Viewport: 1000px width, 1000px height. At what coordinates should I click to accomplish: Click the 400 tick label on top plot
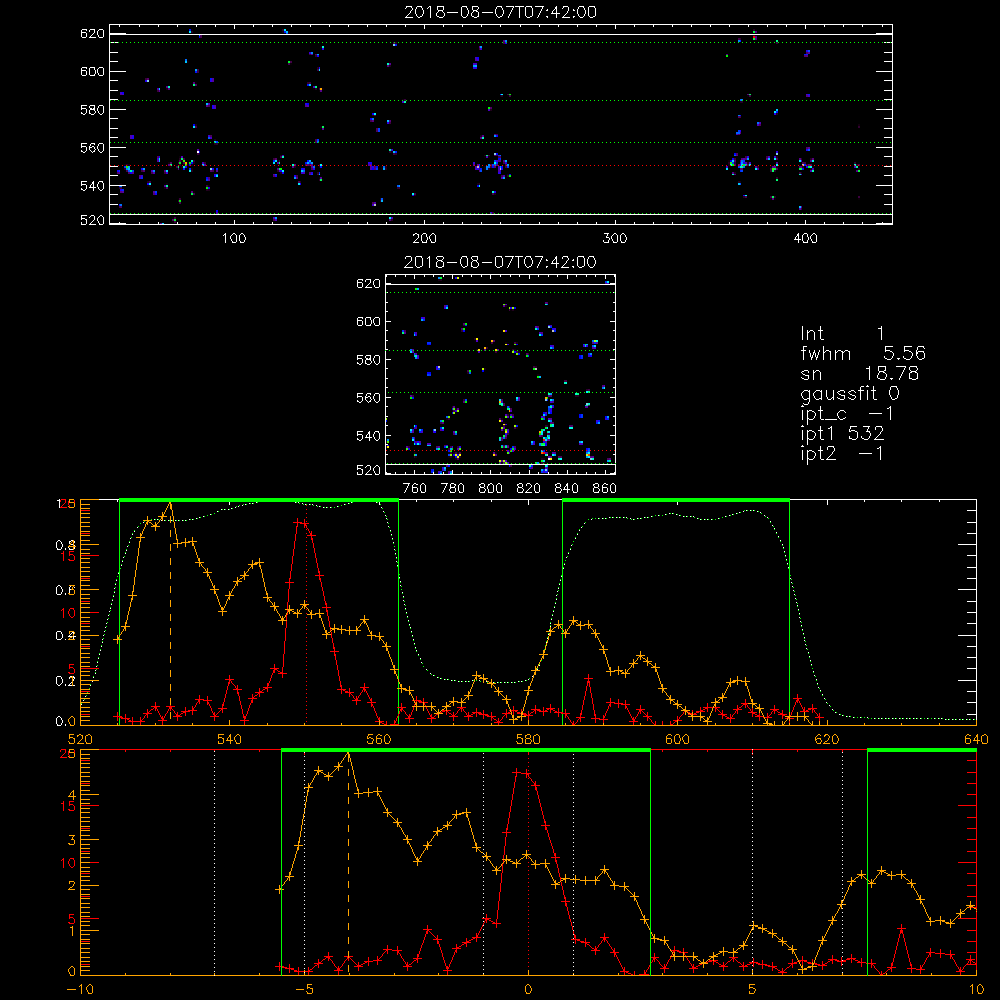(805, 239)
